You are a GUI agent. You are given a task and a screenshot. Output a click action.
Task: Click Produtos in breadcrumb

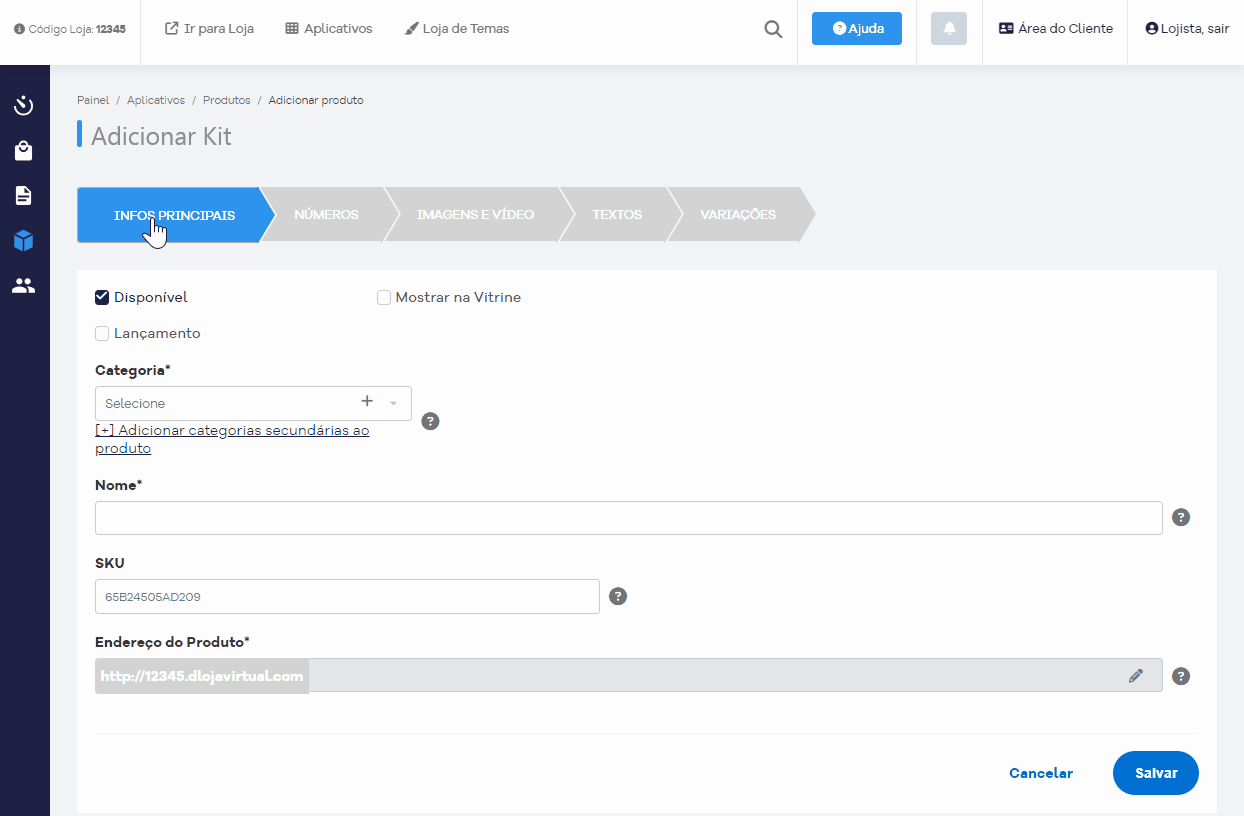pyautogui.click(x=227, y=100)
